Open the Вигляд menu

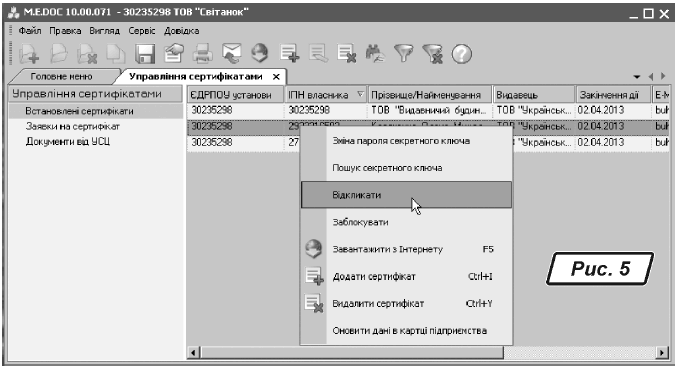(x=104, y=31)
